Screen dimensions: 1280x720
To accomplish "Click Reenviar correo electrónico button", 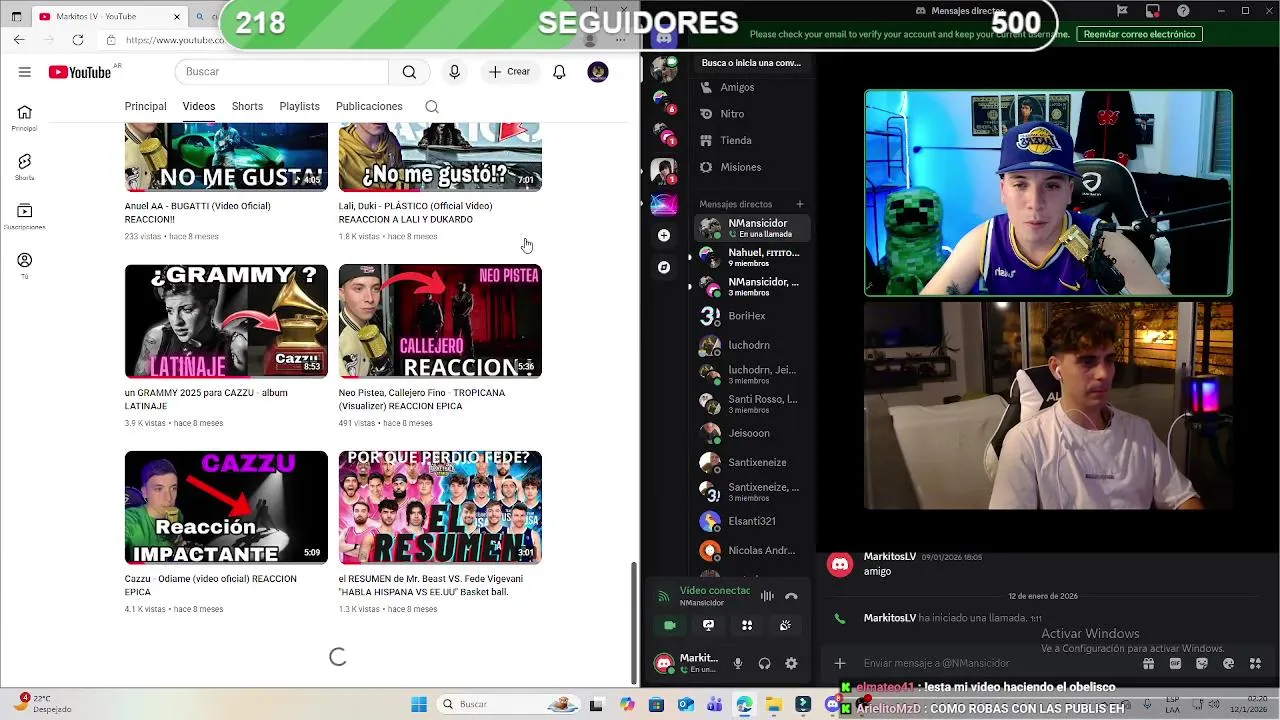I will coord(1139,34).
